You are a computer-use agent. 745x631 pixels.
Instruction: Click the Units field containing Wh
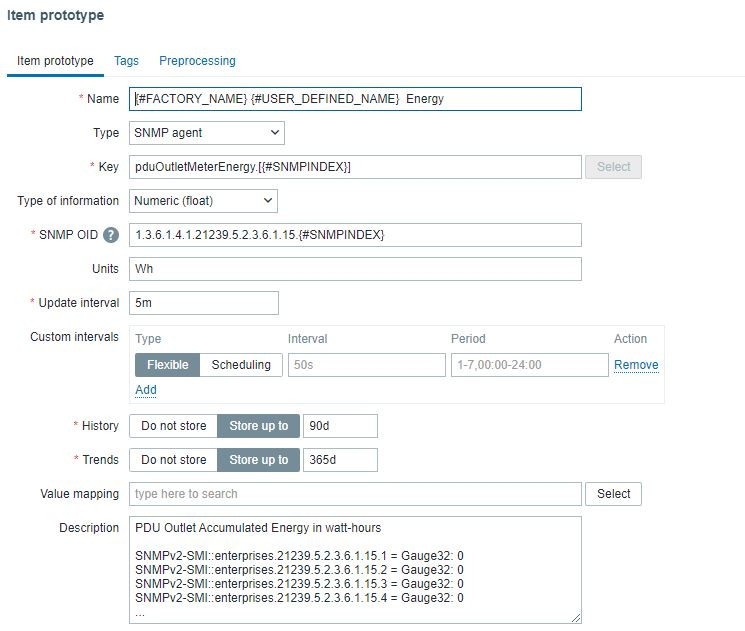pyautogui.click(x=355, y=269)
